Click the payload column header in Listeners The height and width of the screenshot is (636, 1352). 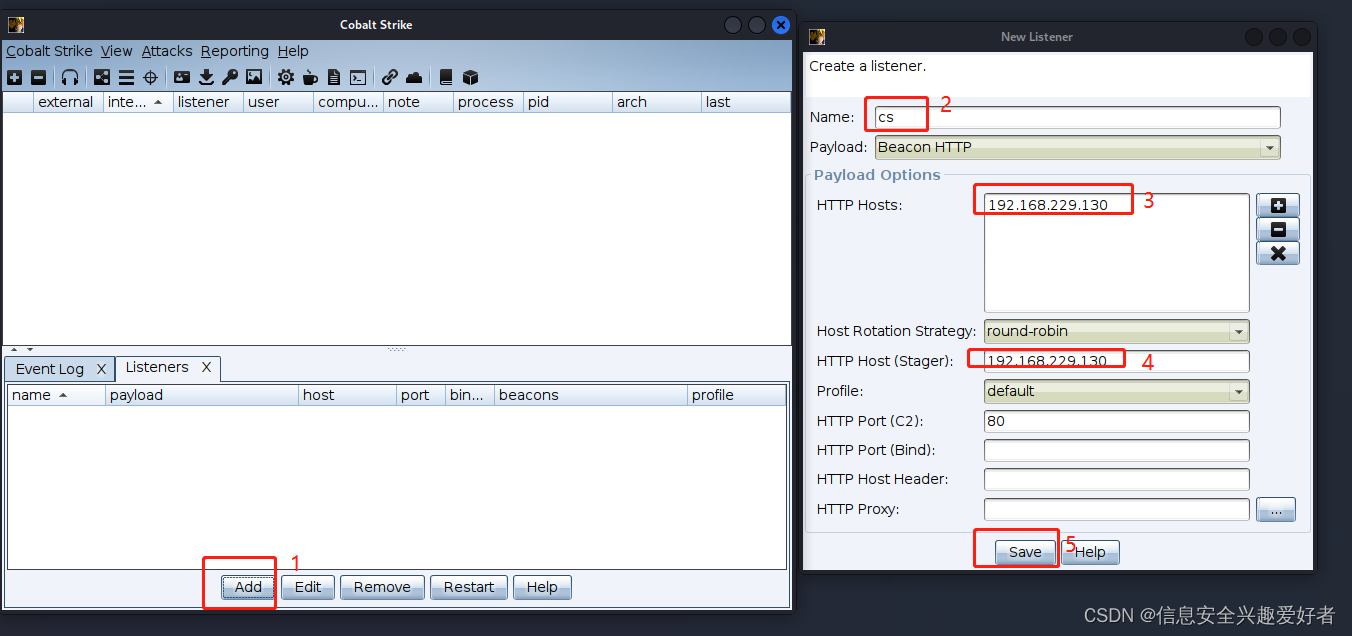pos(202,395)
